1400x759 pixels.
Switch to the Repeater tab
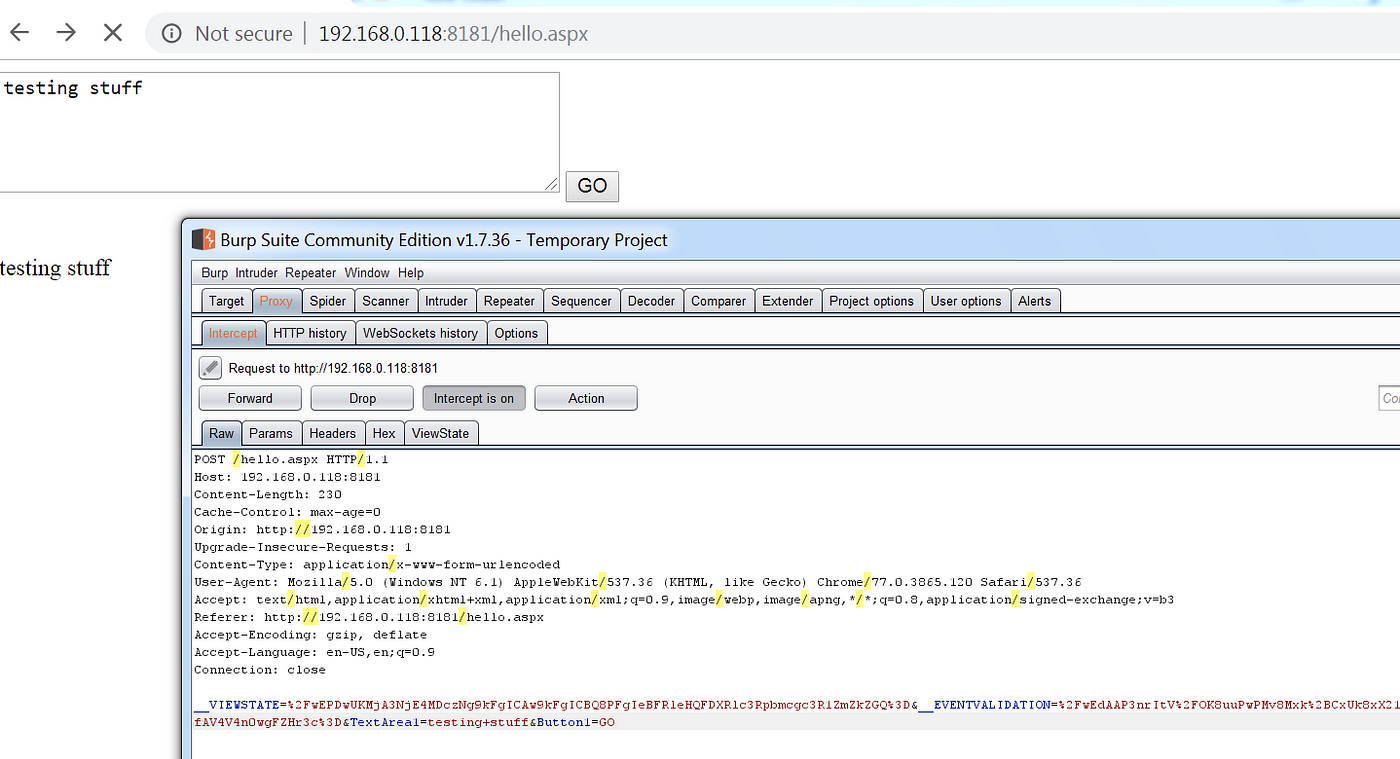tap(509, 301)
